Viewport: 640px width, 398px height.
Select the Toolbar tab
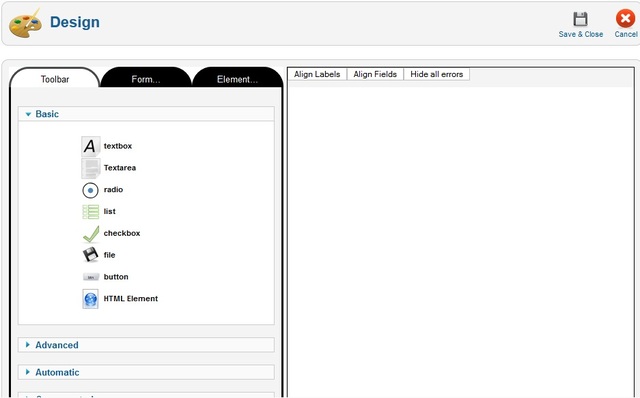[x=55, y=79]
